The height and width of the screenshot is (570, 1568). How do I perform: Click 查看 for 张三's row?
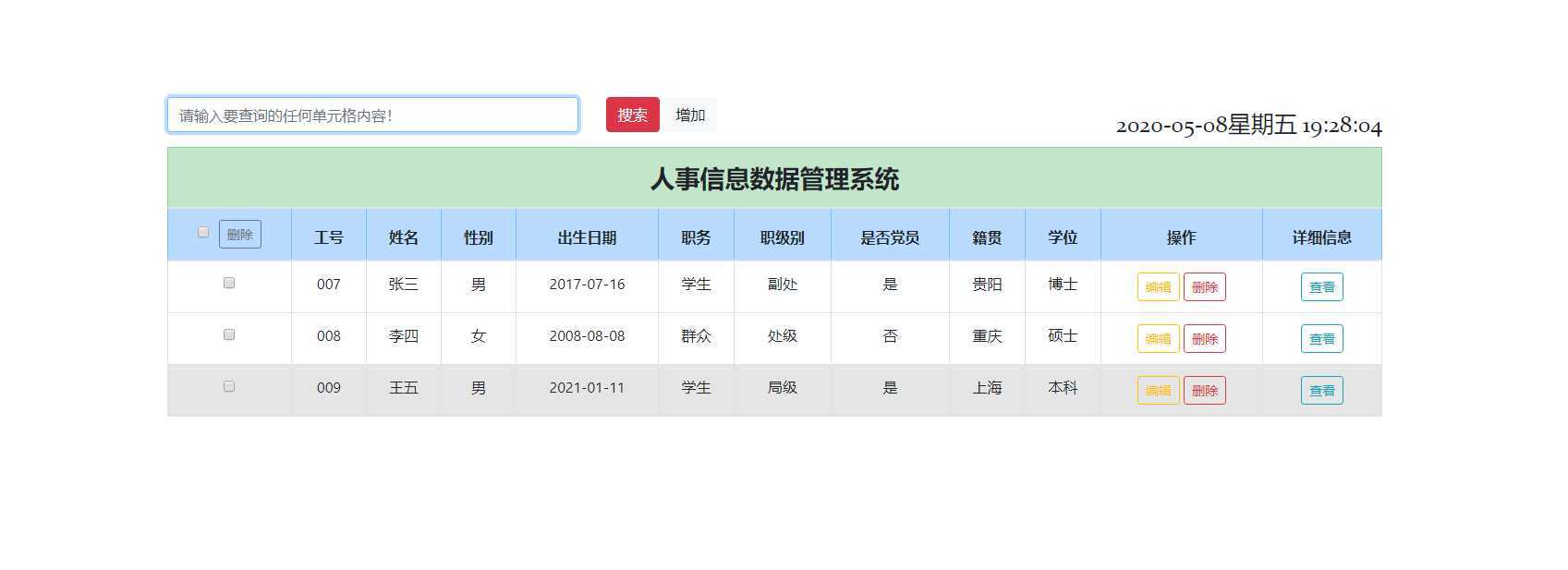(1322, 287)
